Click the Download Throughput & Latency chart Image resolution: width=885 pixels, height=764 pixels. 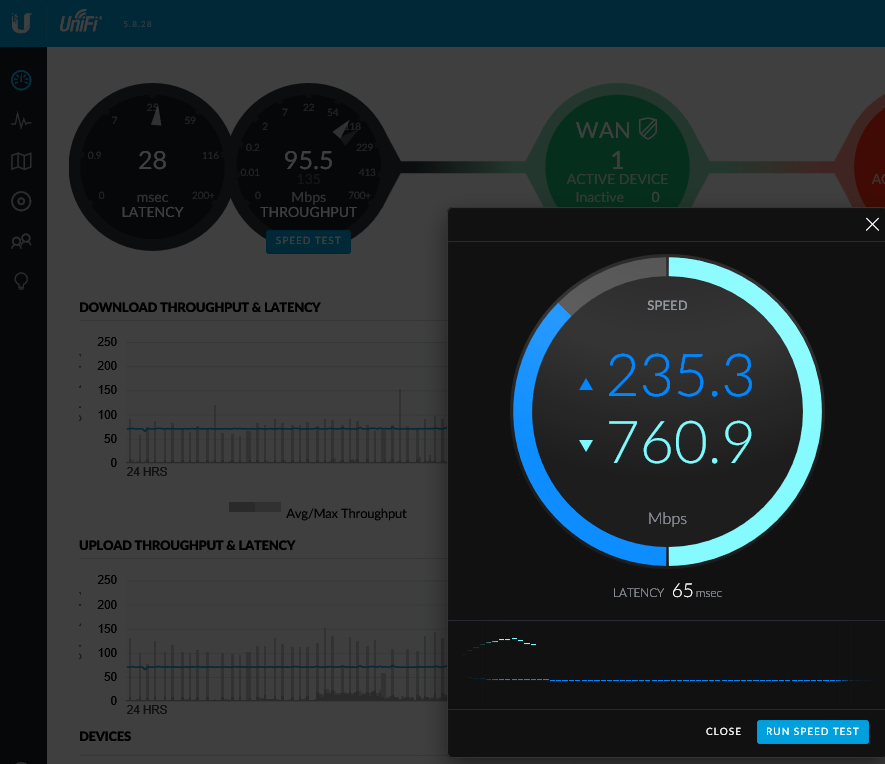[260, 410]
